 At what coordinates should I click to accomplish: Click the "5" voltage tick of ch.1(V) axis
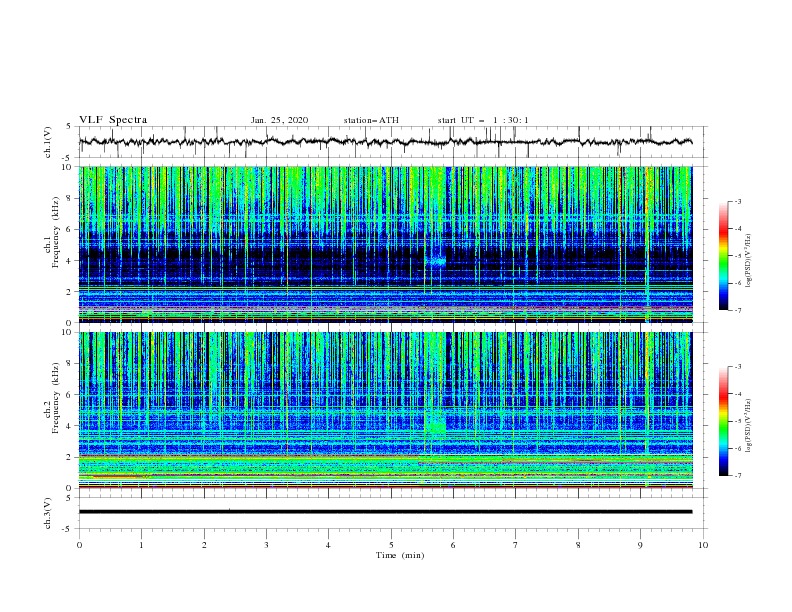tap(70, 126)
